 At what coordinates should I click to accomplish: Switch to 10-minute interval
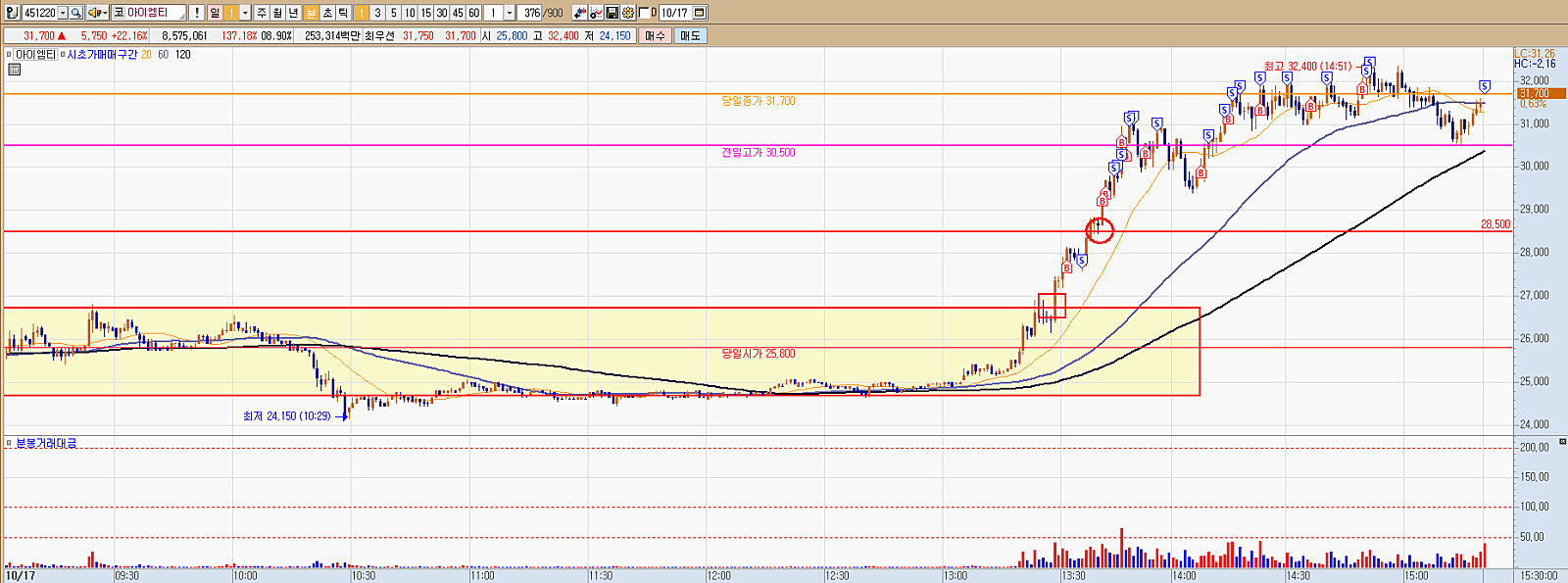410,13
